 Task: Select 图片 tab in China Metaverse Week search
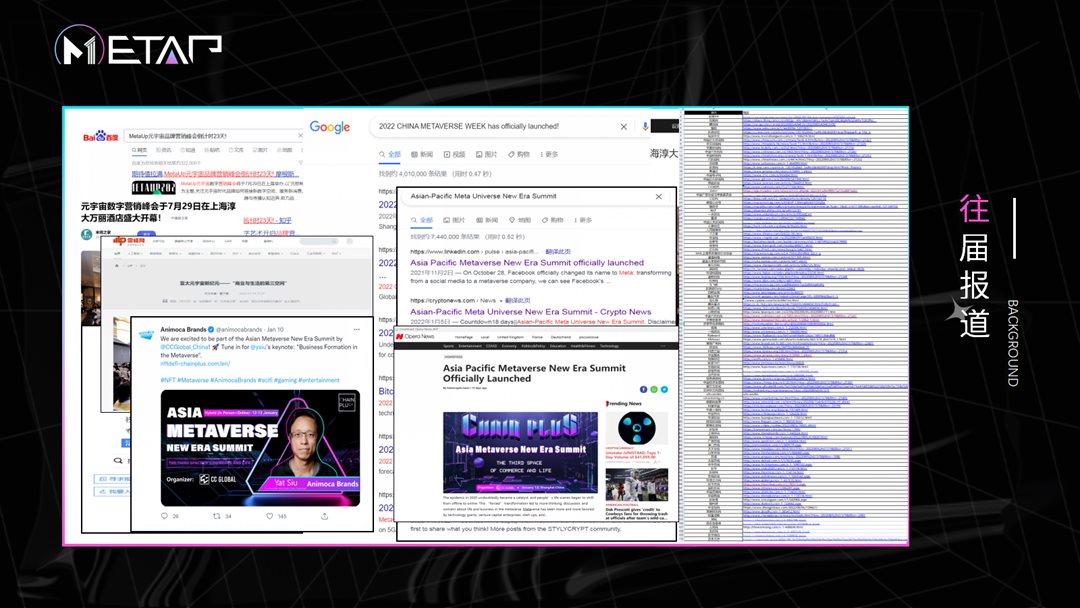point(486,154)
